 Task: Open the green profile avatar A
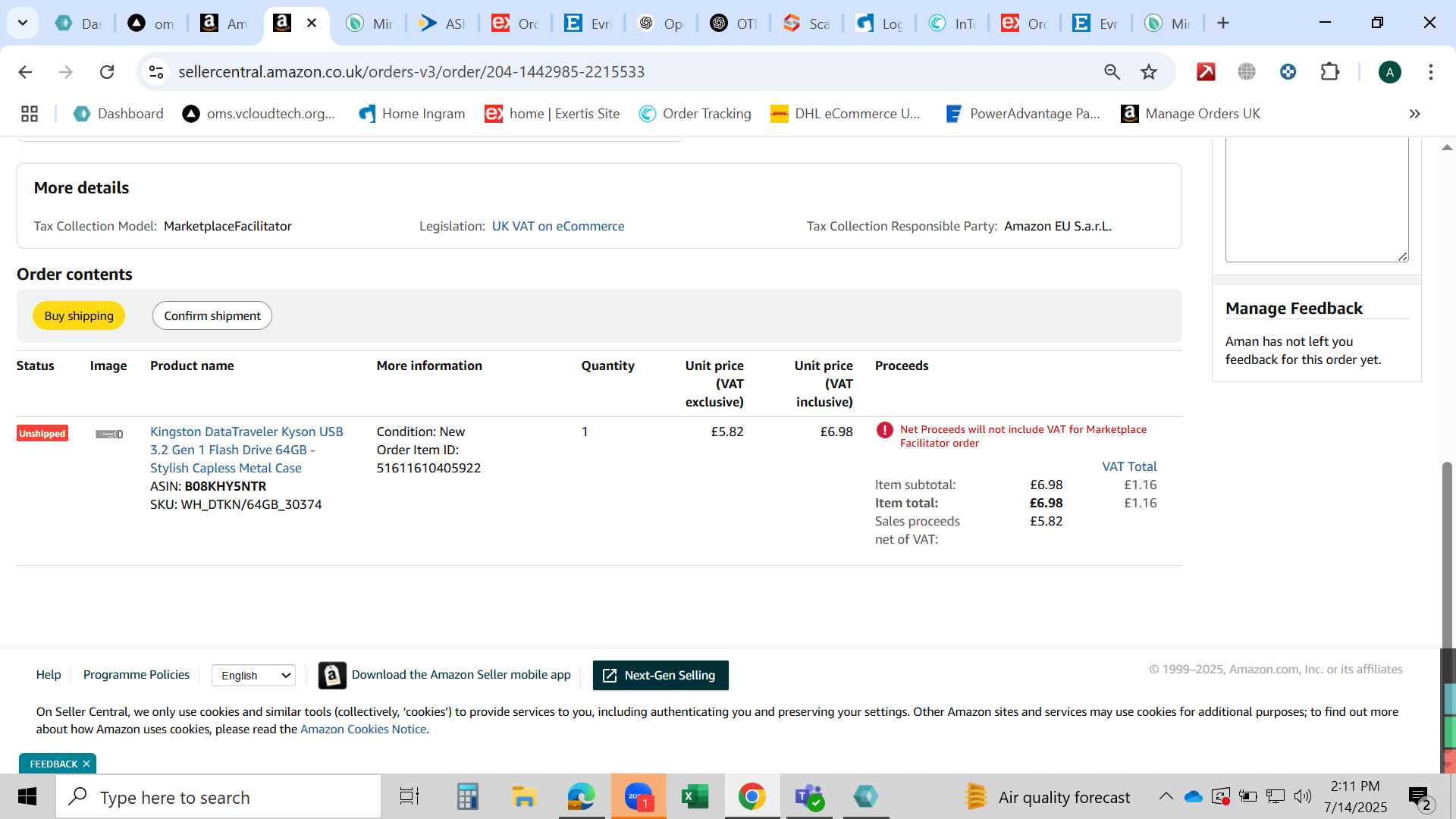tap(1389, 72)
